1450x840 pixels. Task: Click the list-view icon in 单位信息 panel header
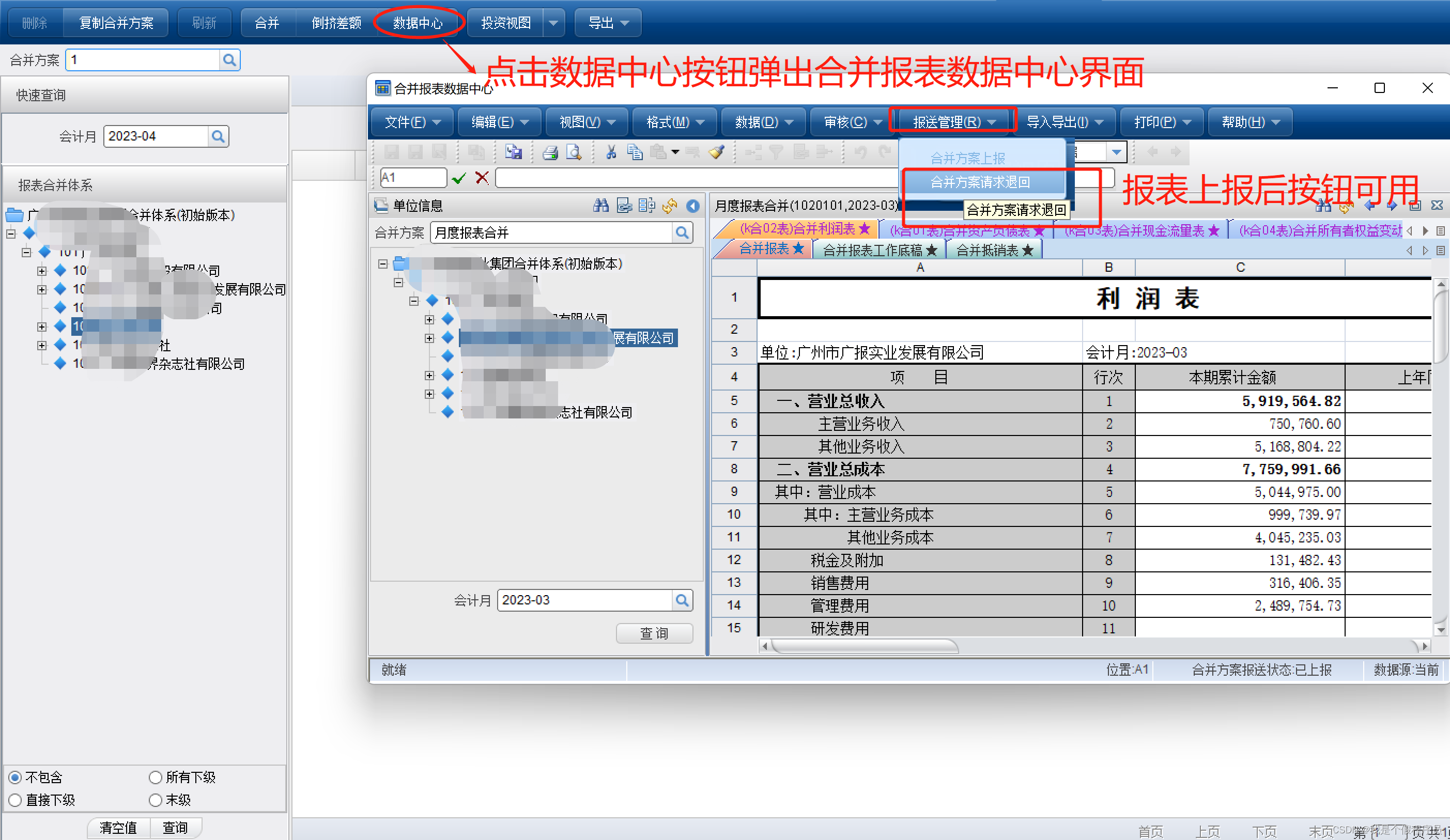[x=624, y=206]
